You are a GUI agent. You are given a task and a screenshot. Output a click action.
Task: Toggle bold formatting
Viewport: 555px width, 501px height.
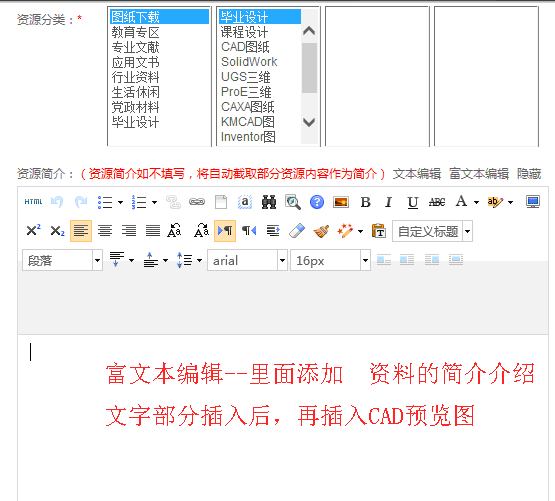coord(365,202)
